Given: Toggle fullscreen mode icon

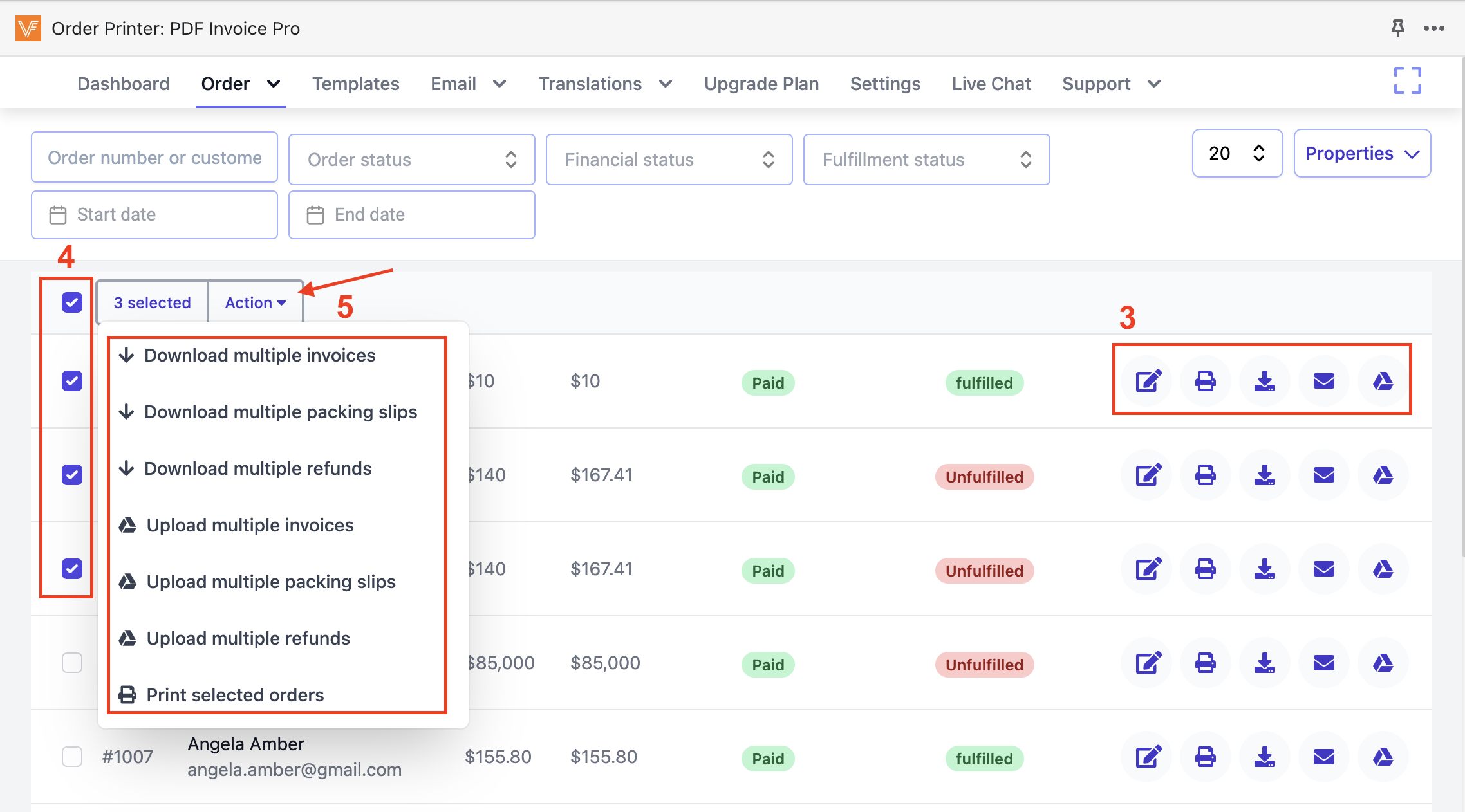Looking at the screenshot, I should click(1407, 81).
